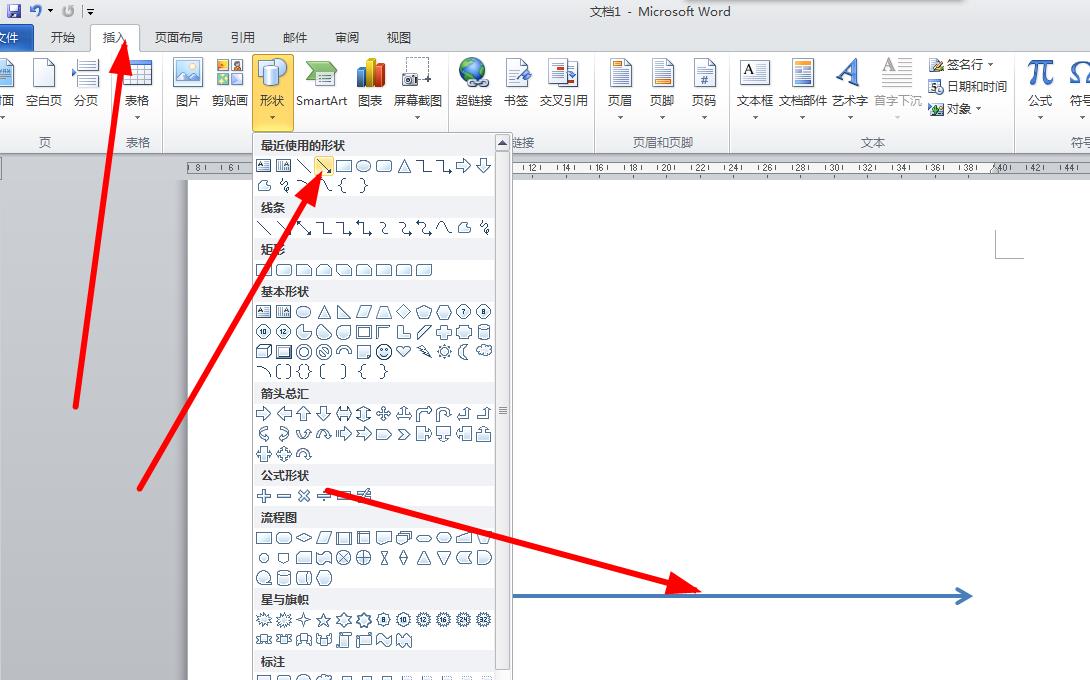
Task: Click the Bookmark (书签) button
Action: [516, 83]
